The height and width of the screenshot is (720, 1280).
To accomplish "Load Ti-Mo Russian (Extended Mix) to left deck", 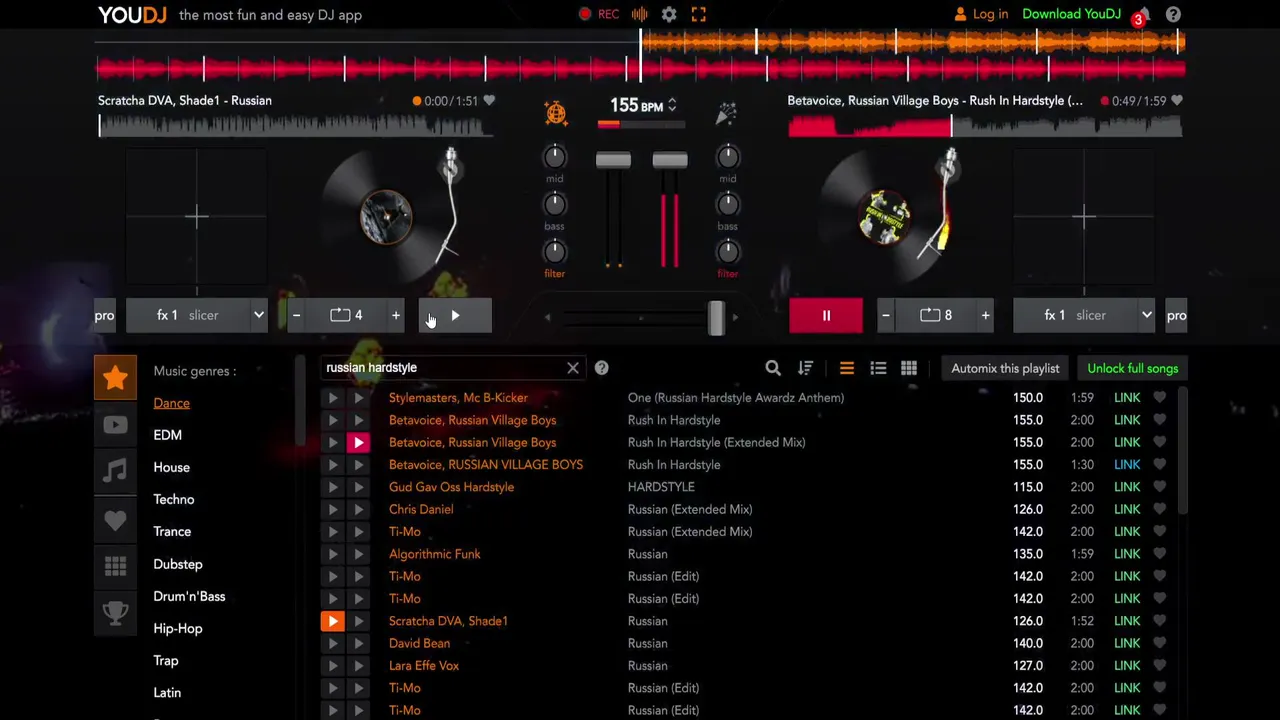I will tap(333, 532).
